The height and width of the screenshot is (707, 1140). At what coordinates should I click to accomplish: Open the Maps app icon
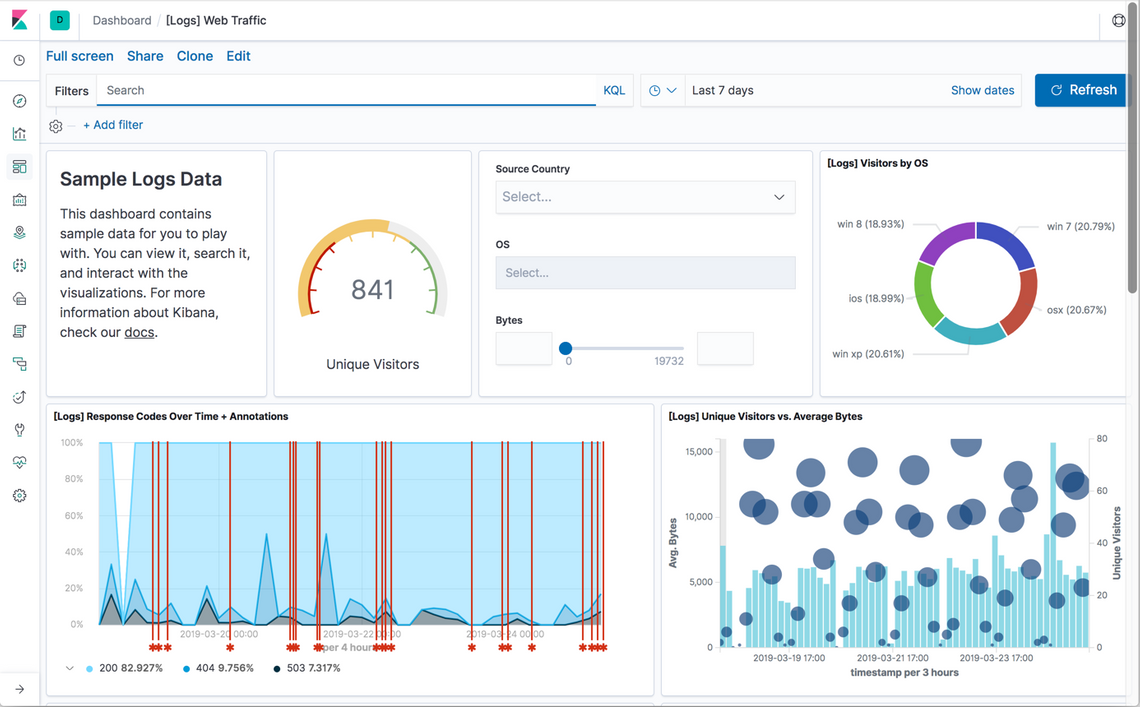tap(19, 231)
